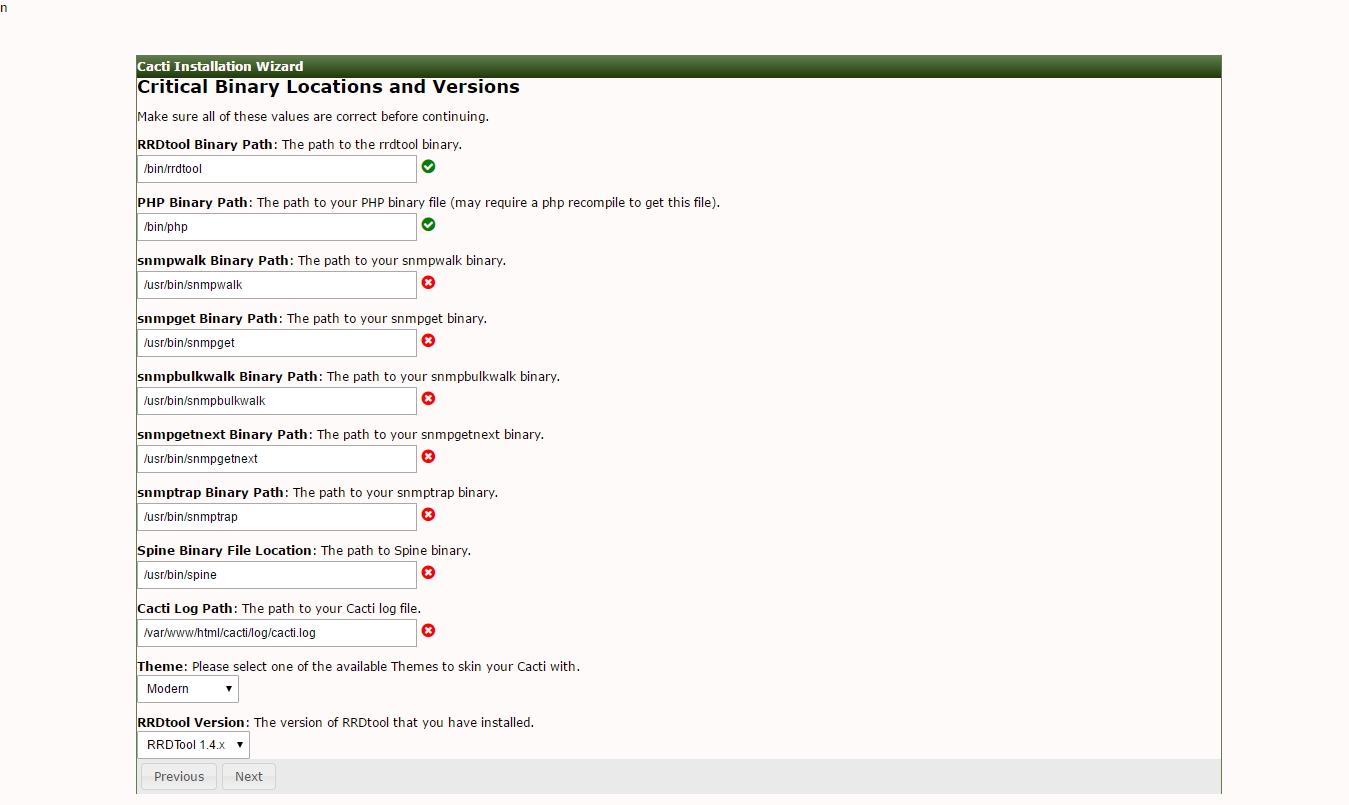
Task: Edit the Spine Binary File Location field
Action: point(277,575)
